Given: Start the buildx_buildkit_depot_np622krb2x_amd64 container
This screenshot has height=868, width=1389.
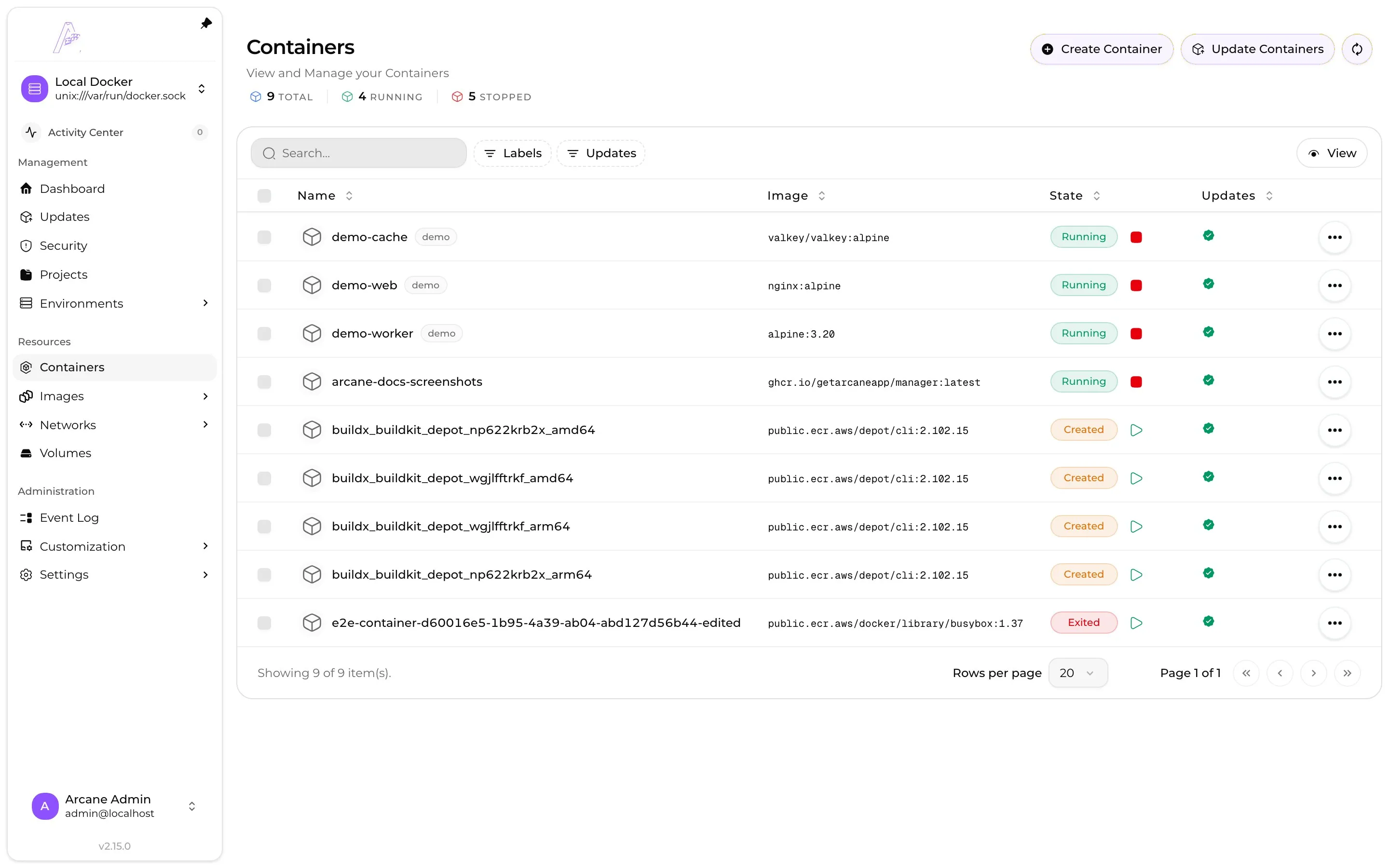Looking at the screenshot, I should (x=1136, y=430).
